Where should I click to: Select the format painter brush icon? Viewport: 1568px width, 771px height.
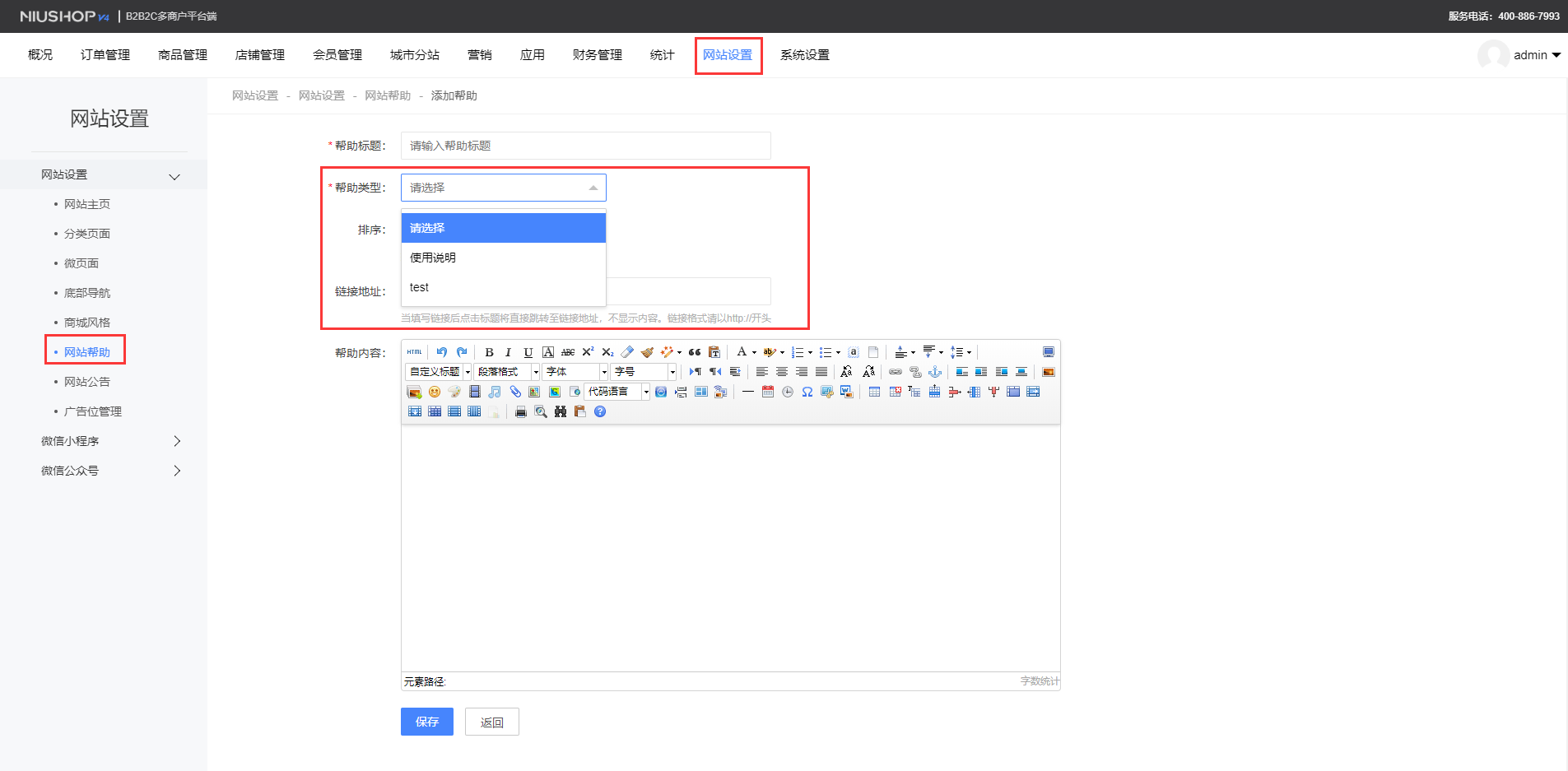point(647,352)
